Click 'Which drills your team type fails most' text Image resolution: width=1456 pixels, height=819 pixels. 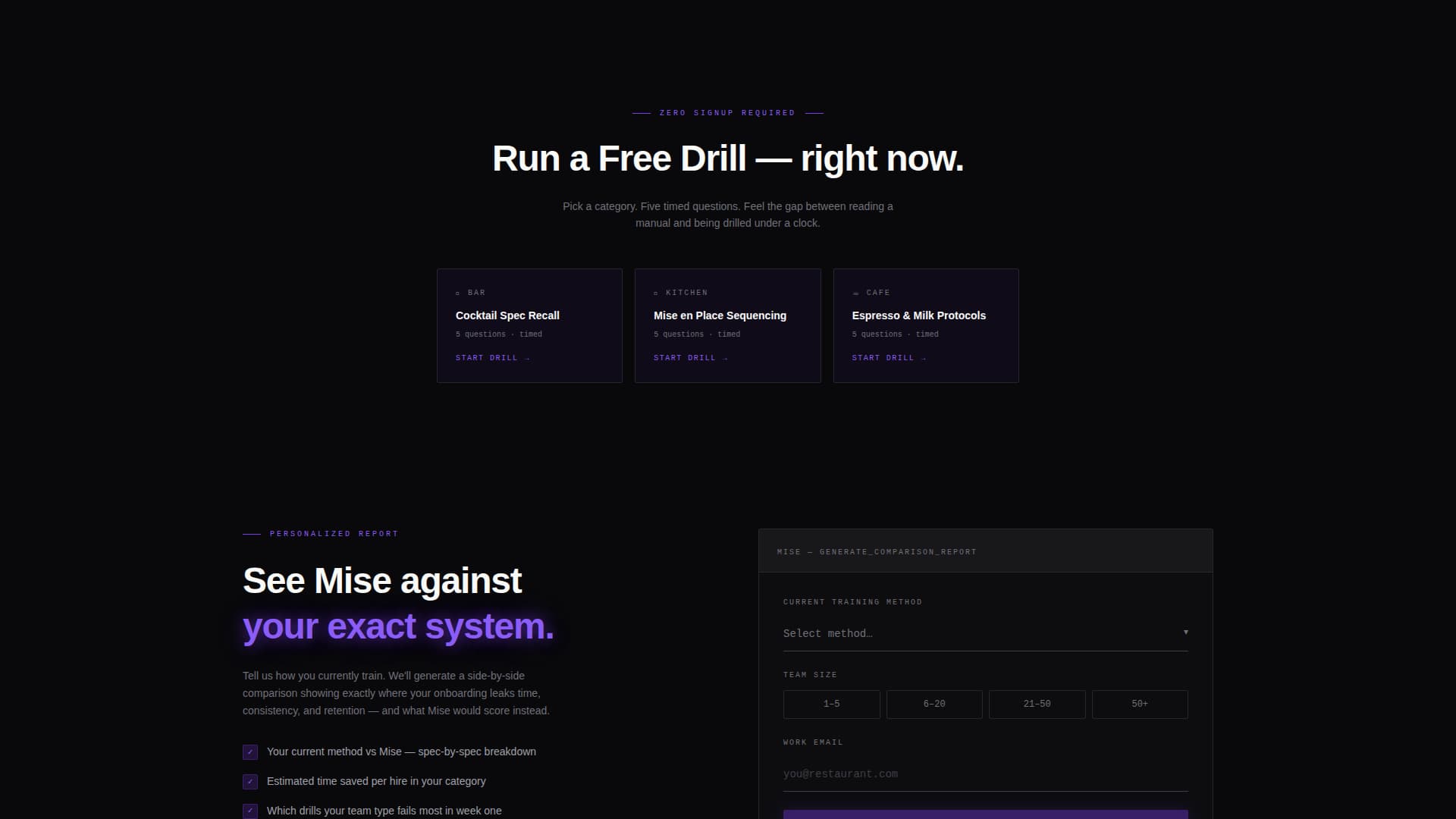(x=353, y=811)
